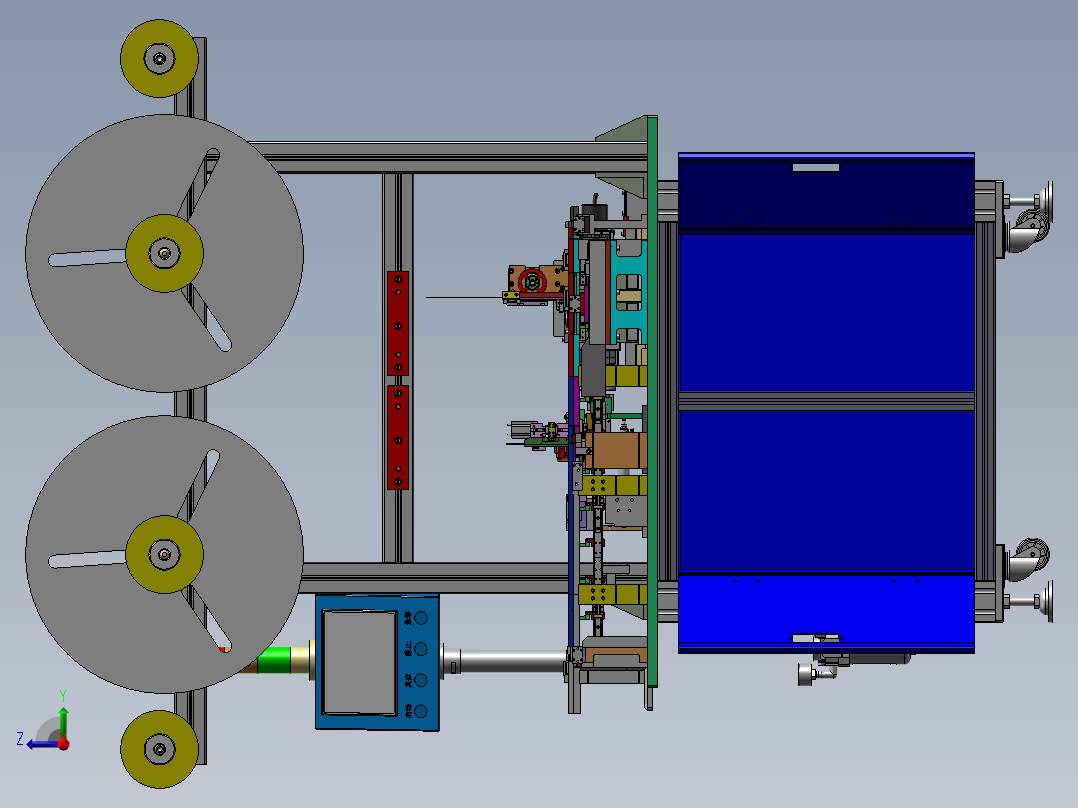Click the gray touchscreen on the blue control panel
This screenshot has width=1078, height=808.
pos(360,662)
